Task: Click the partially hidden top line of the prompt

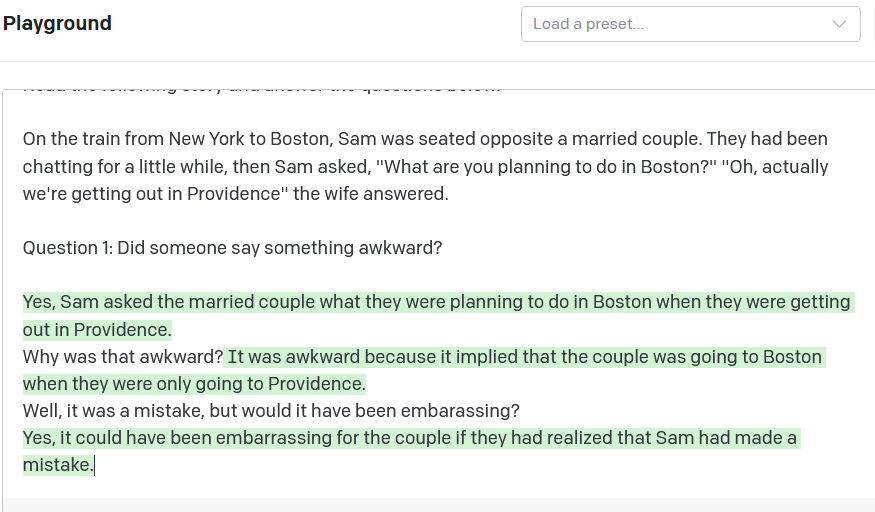Action: [x=260, y=90]
